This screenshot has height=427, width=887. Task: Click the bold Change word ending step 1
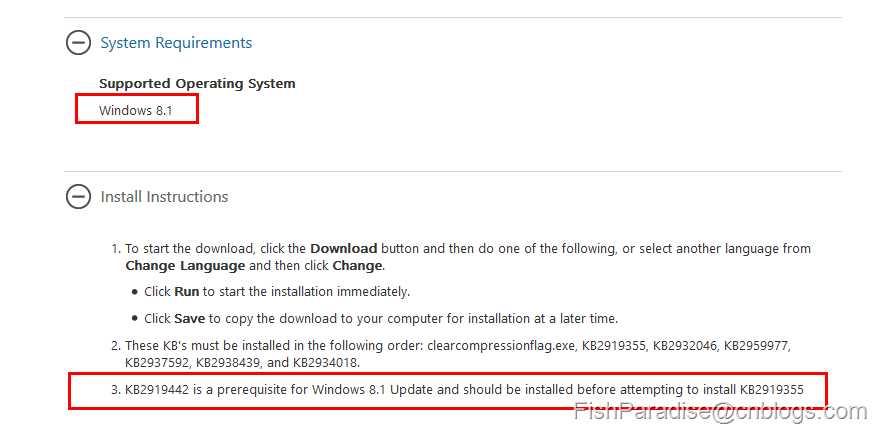pos(357,266)
